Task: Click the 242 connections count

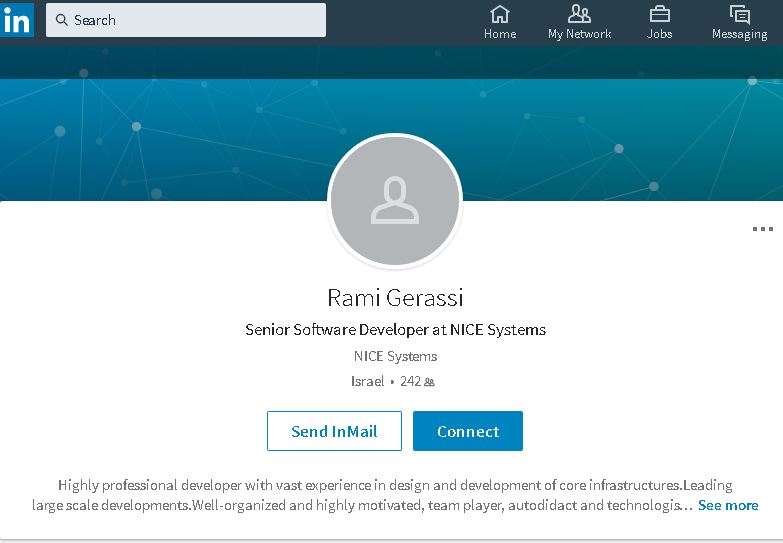Action: click(x=410, y=381)
